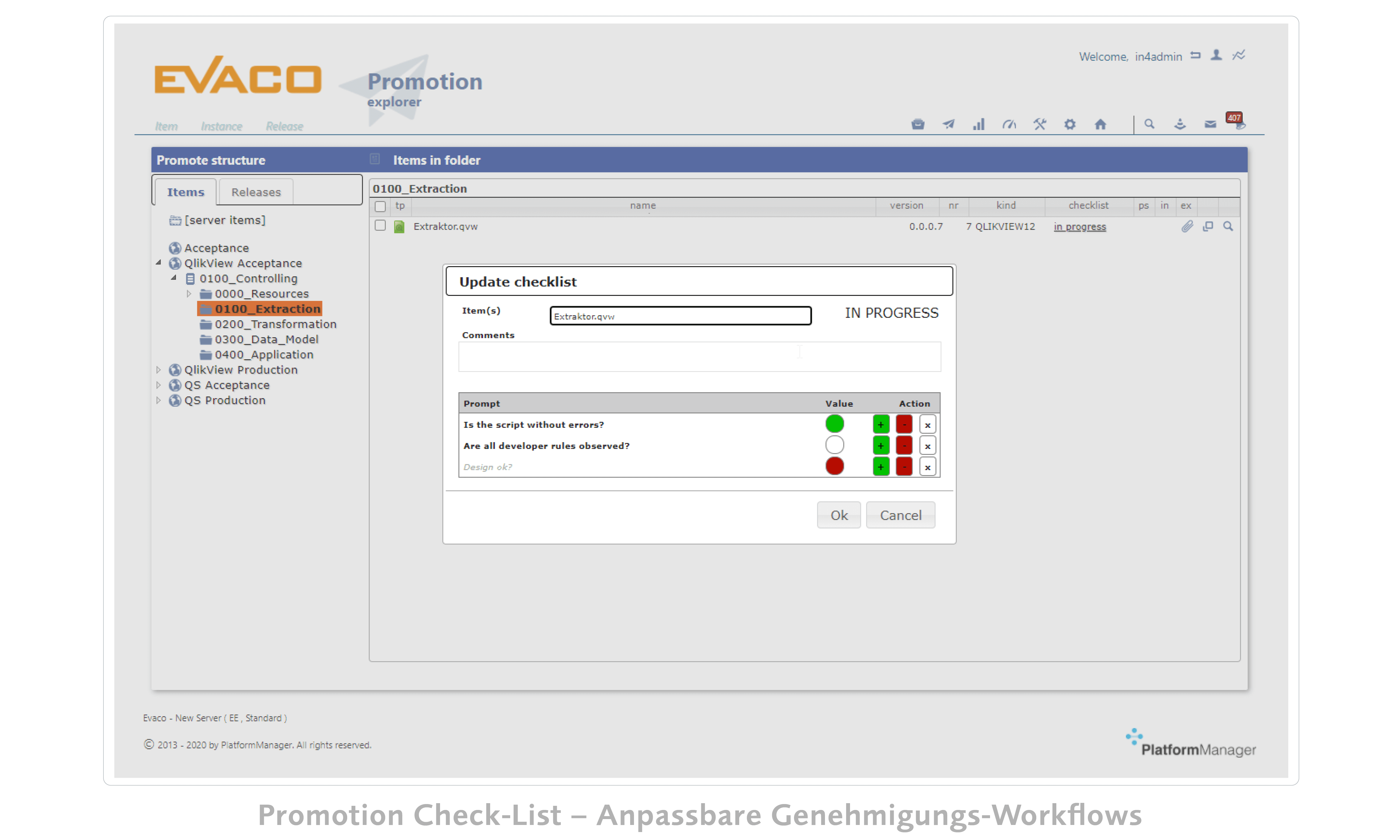Switch to the Items tab
The height and width of the screenshot is (840, 1400).
point(185,192)
